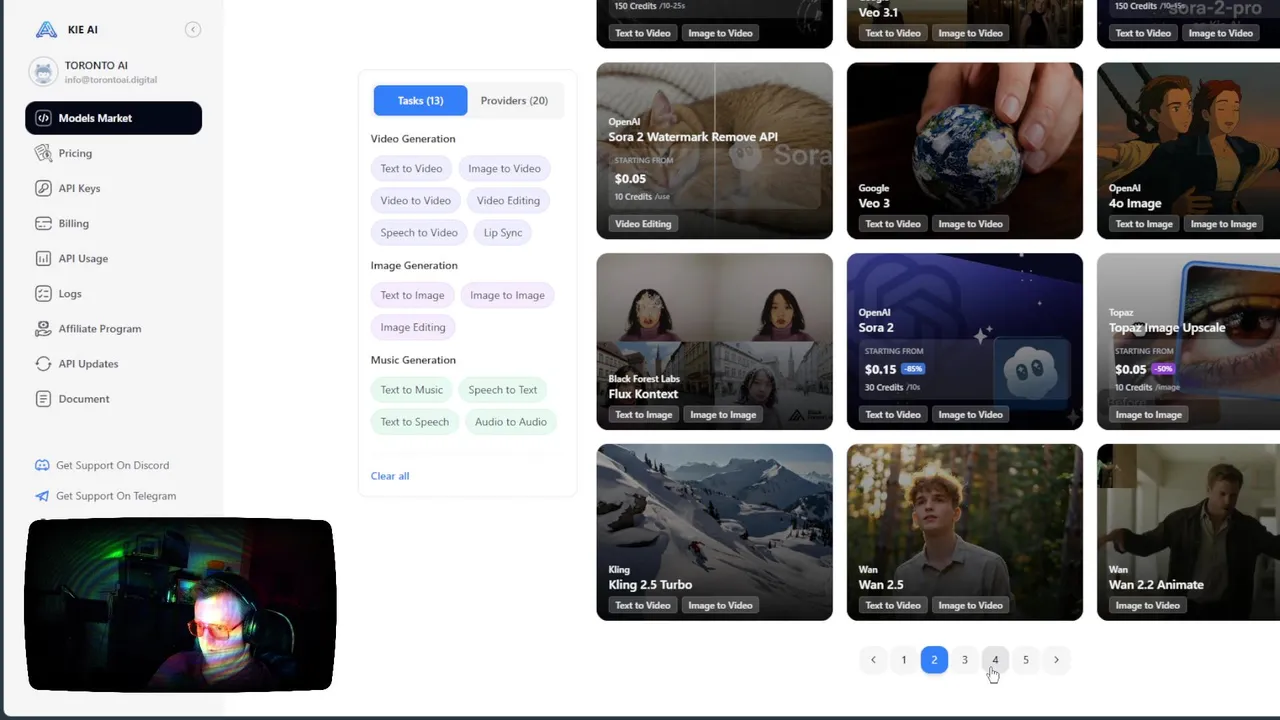Go to next page with right chevron
This screenshot has width=1280, height=720.
pyautogui.click(x=1056, y=660)
